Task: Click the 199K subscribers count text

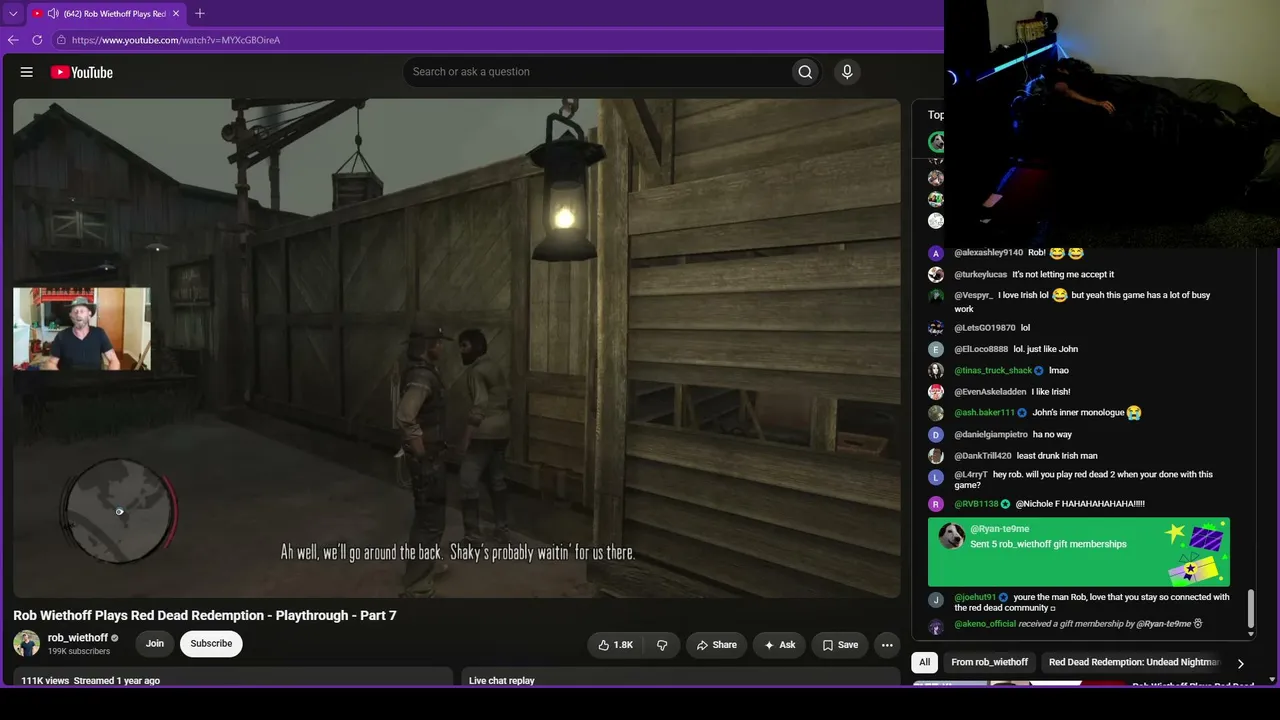Action: 79,651
